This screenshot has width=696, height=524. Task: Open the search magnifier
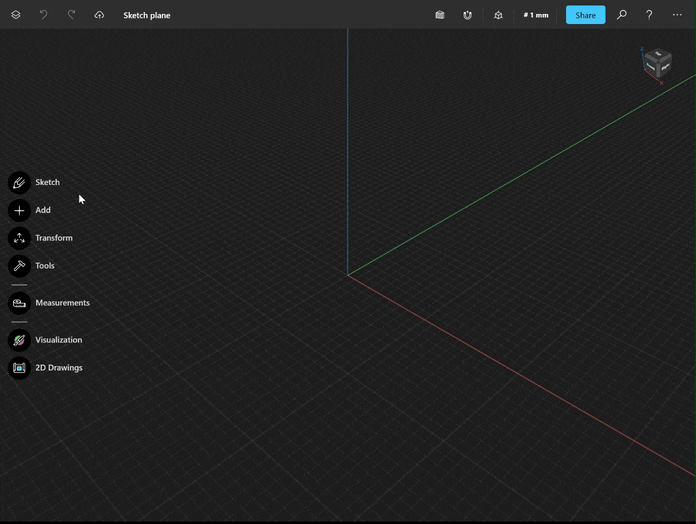click(x=622, y=15)
